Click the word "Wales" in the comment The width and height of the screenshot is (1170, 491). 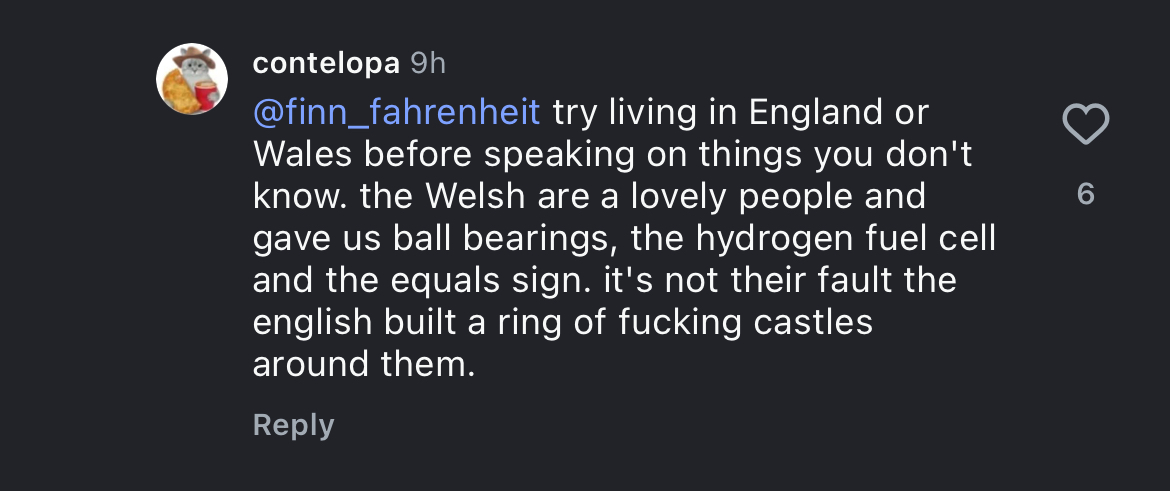(x=297, y=154)
